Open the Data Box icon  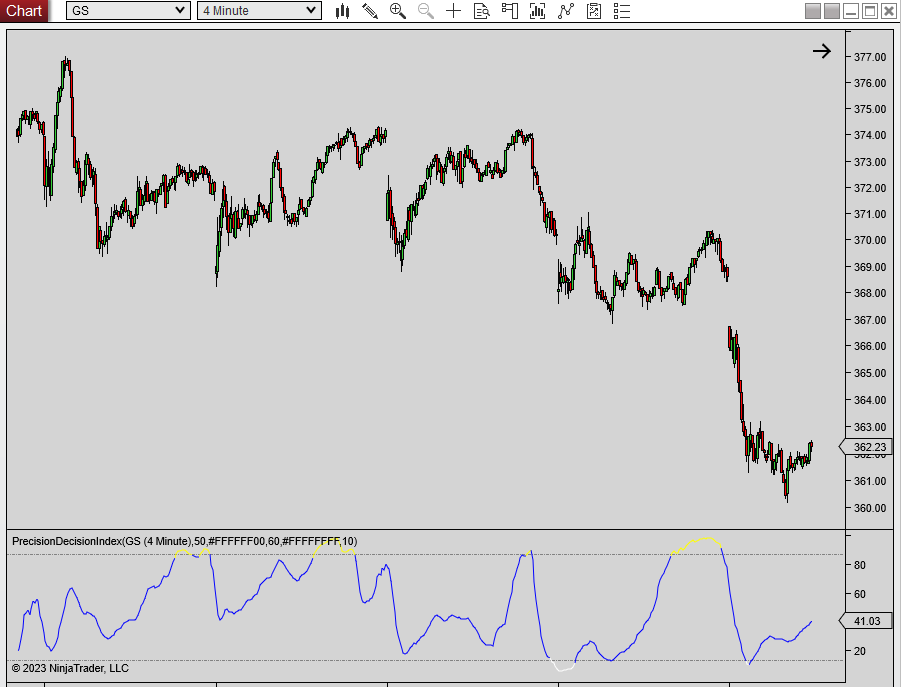pos(481,11)
